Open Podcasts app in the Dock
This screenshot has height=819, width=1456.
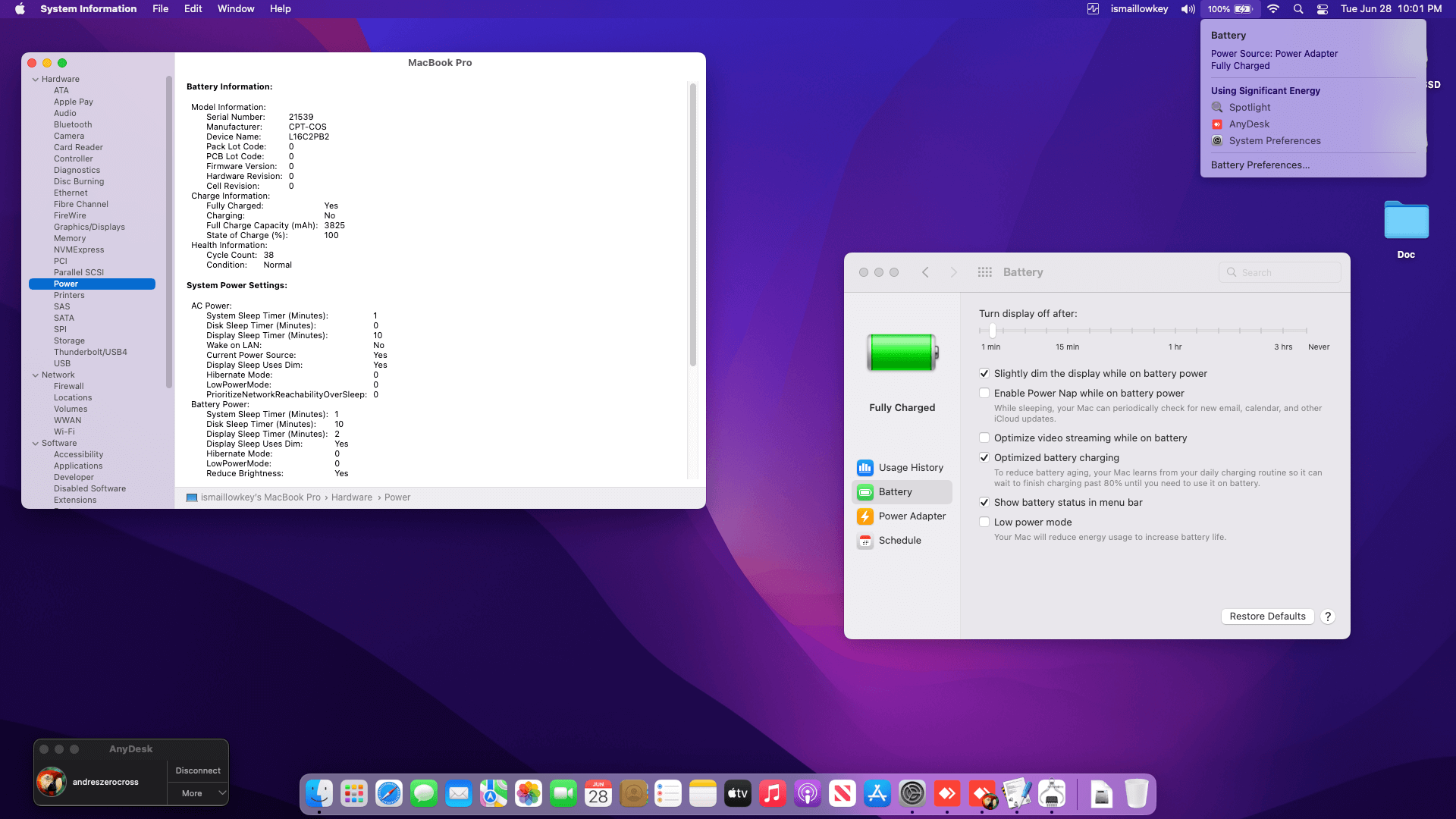coord(808,794)
